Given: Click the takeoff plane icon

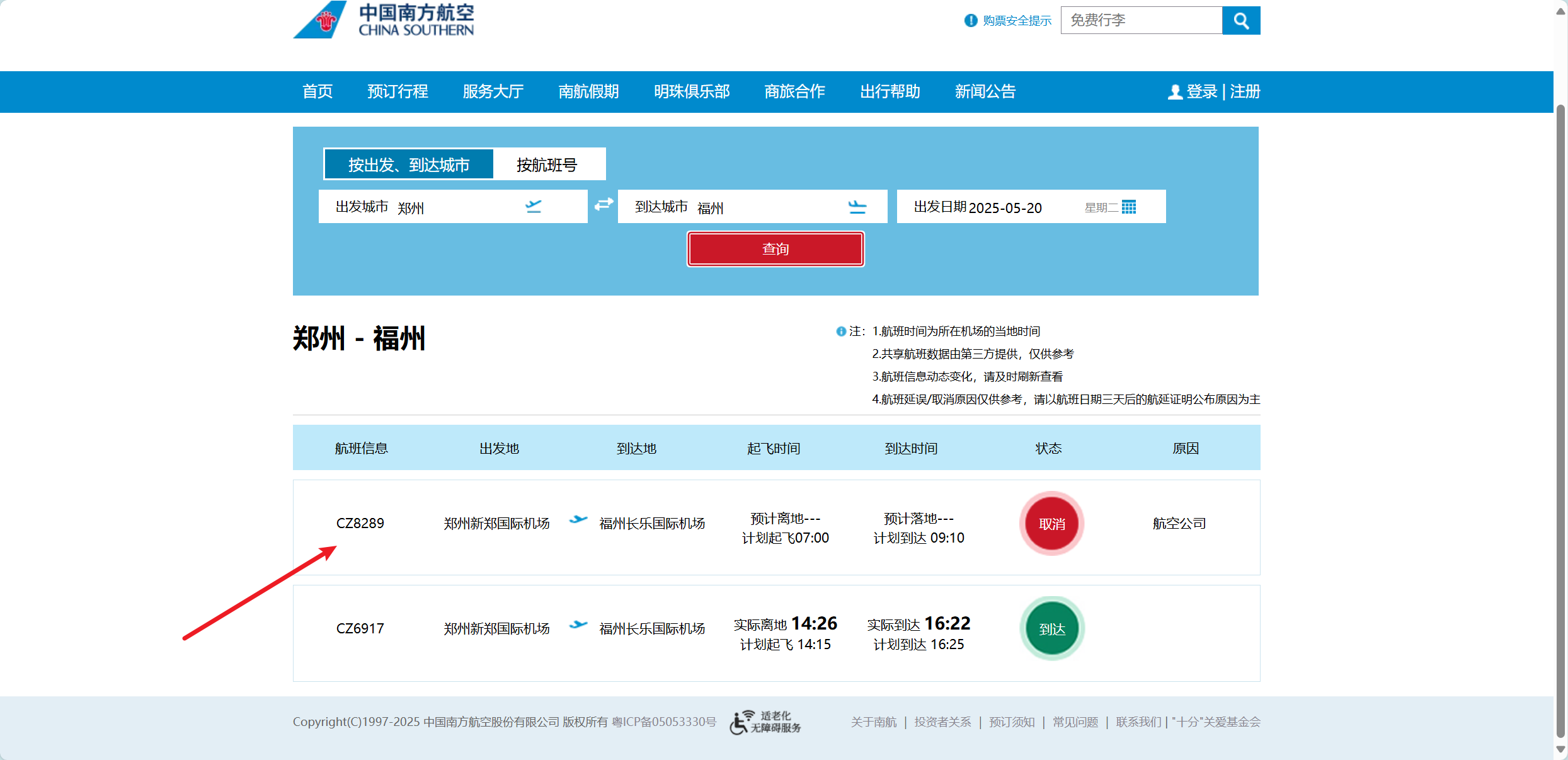Looking at the screenshot, I should click(x=533, y=207).
